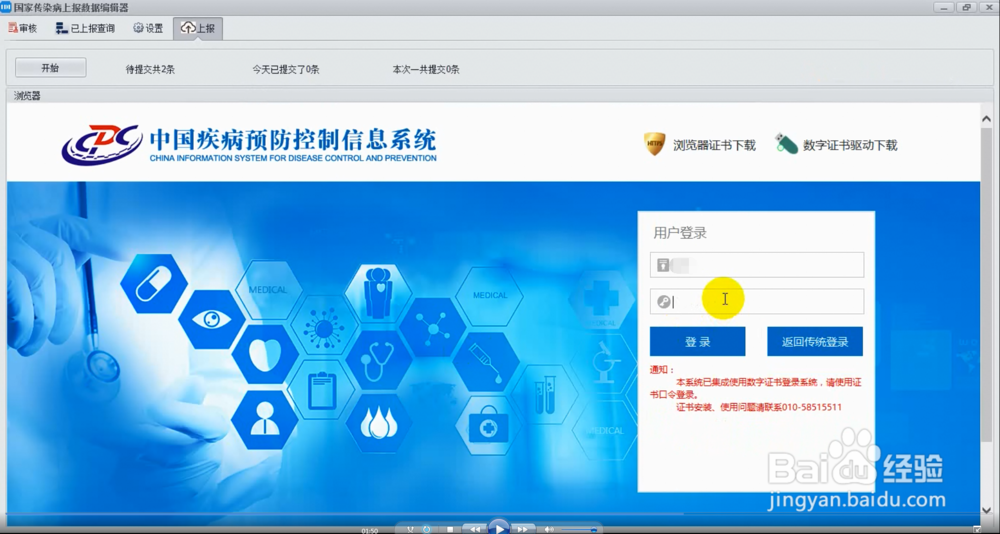1000x534 pixels.
Task: Click the 本次一共提交0条 status text
Action: (x=426, y=70)
